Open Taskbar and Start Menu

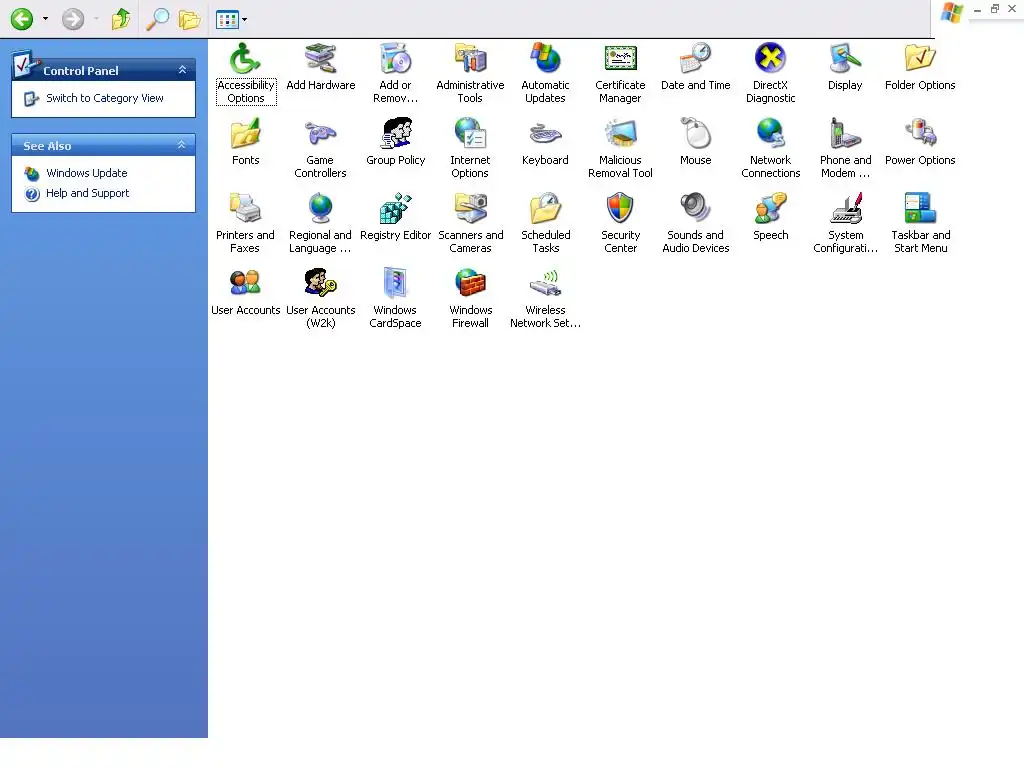[920, 223]
